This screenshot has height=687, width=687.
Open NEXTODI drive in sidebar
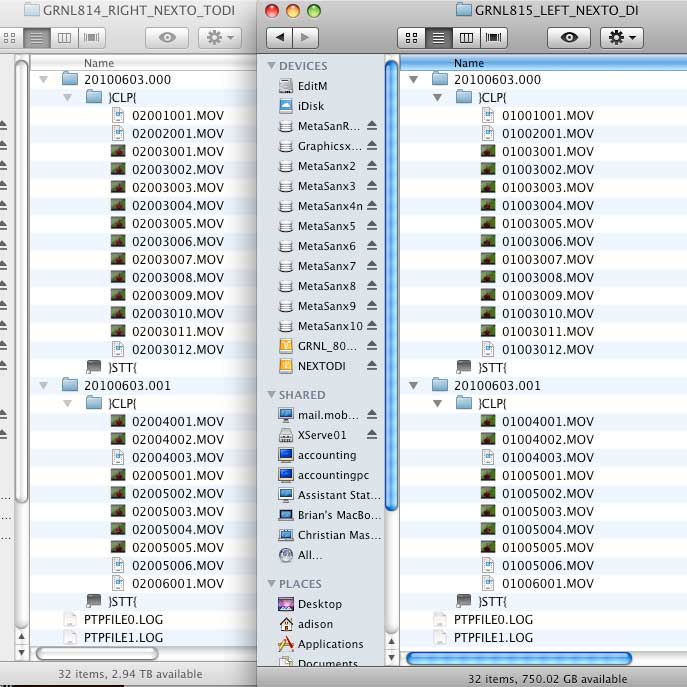pos(320,366)
